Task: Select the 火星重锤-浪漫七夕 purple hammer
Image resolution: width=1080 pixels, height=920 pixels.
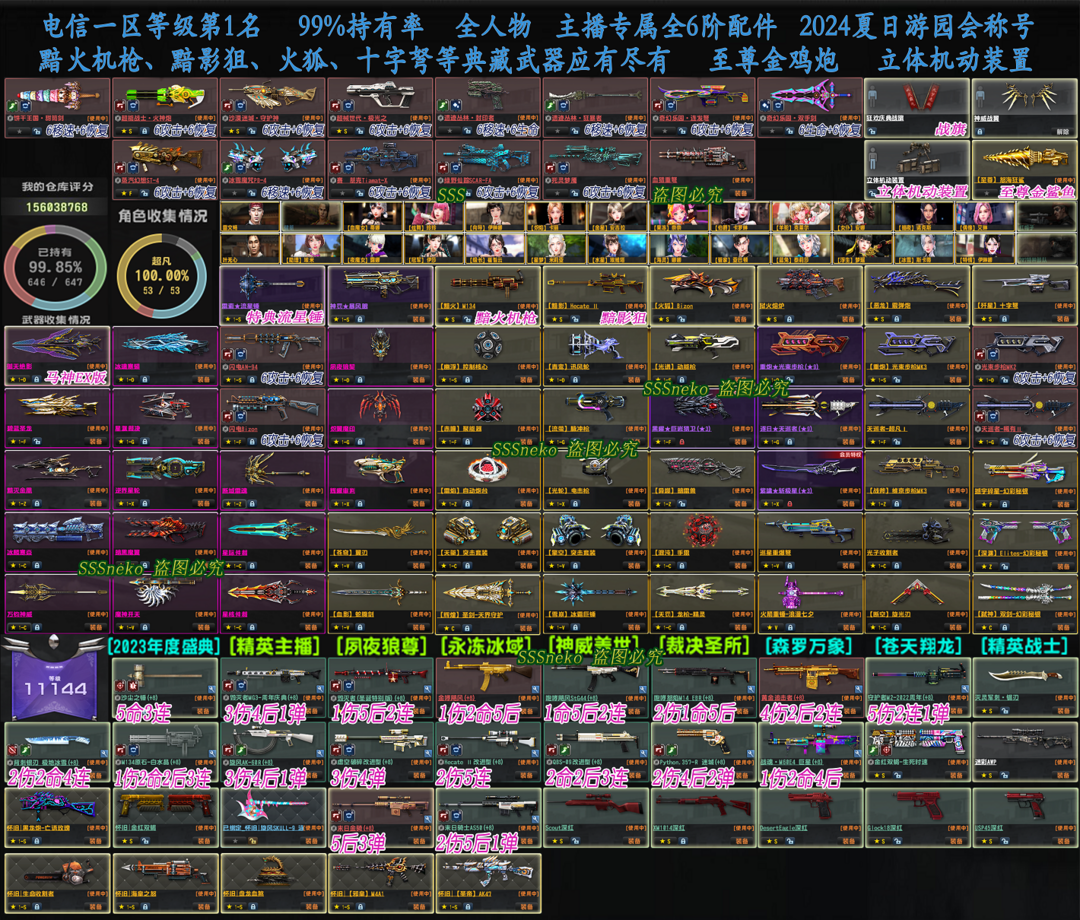Action: pyautogui.click(x=810, y=604)
